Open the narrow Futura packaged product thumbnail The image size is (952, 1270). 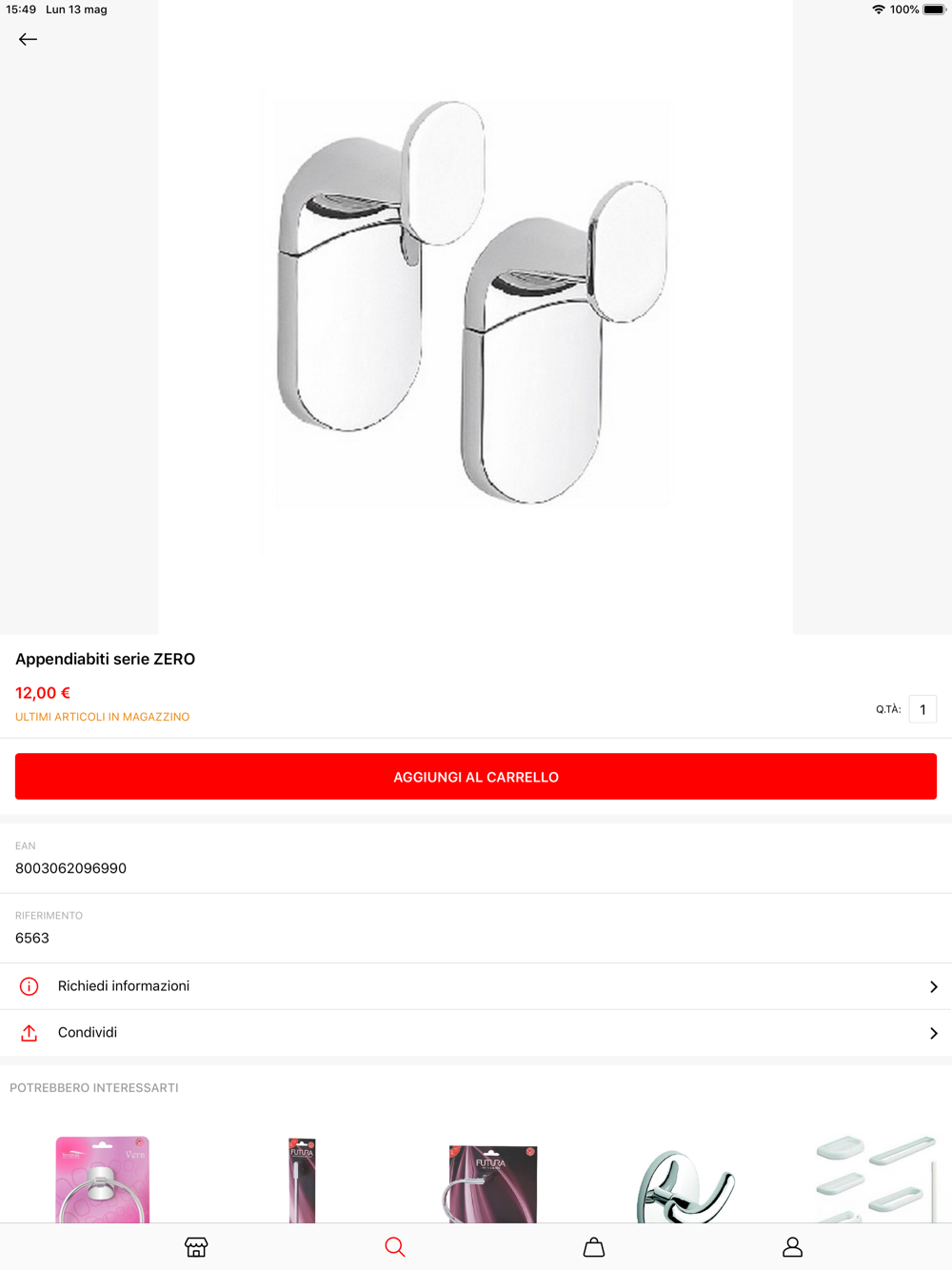(x=302, y=1179)
